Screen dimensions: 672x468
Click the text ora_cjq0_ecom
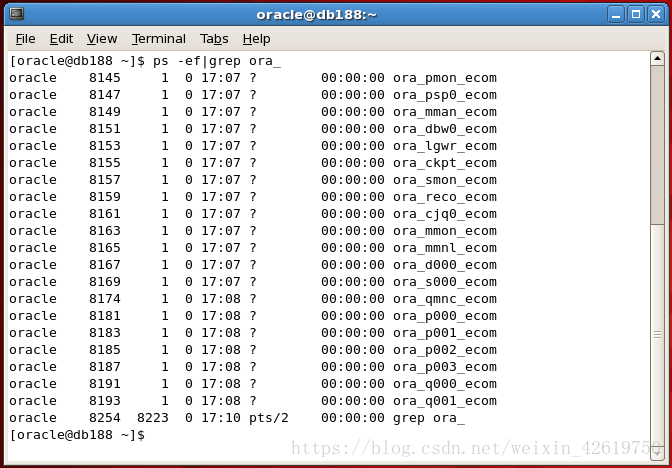445,214
